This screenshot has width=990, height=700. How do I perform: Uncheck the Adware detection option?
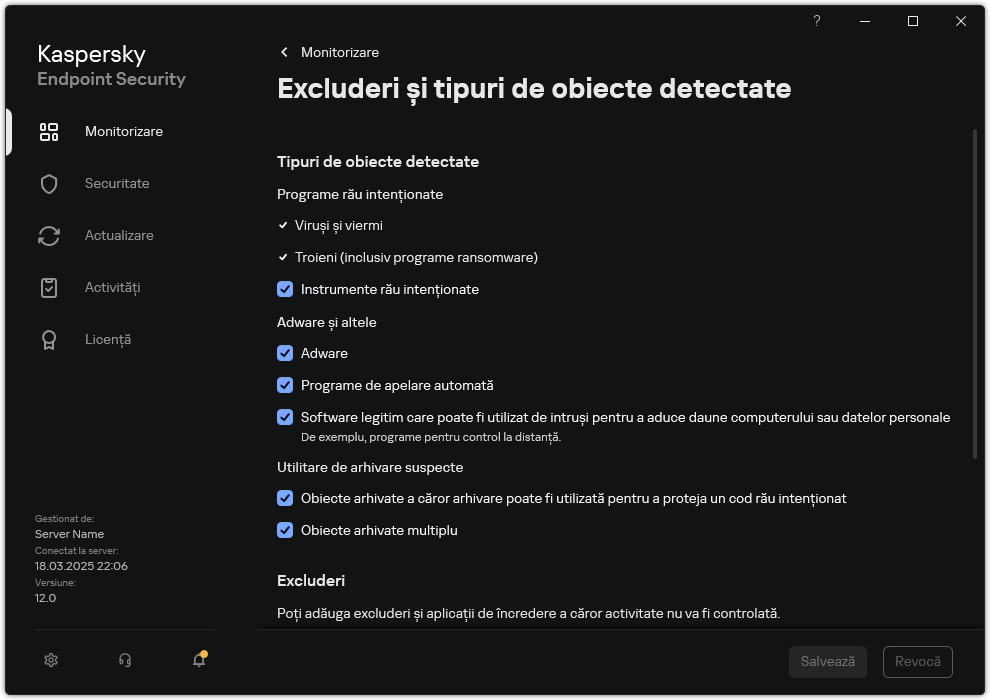coord(285,353)
